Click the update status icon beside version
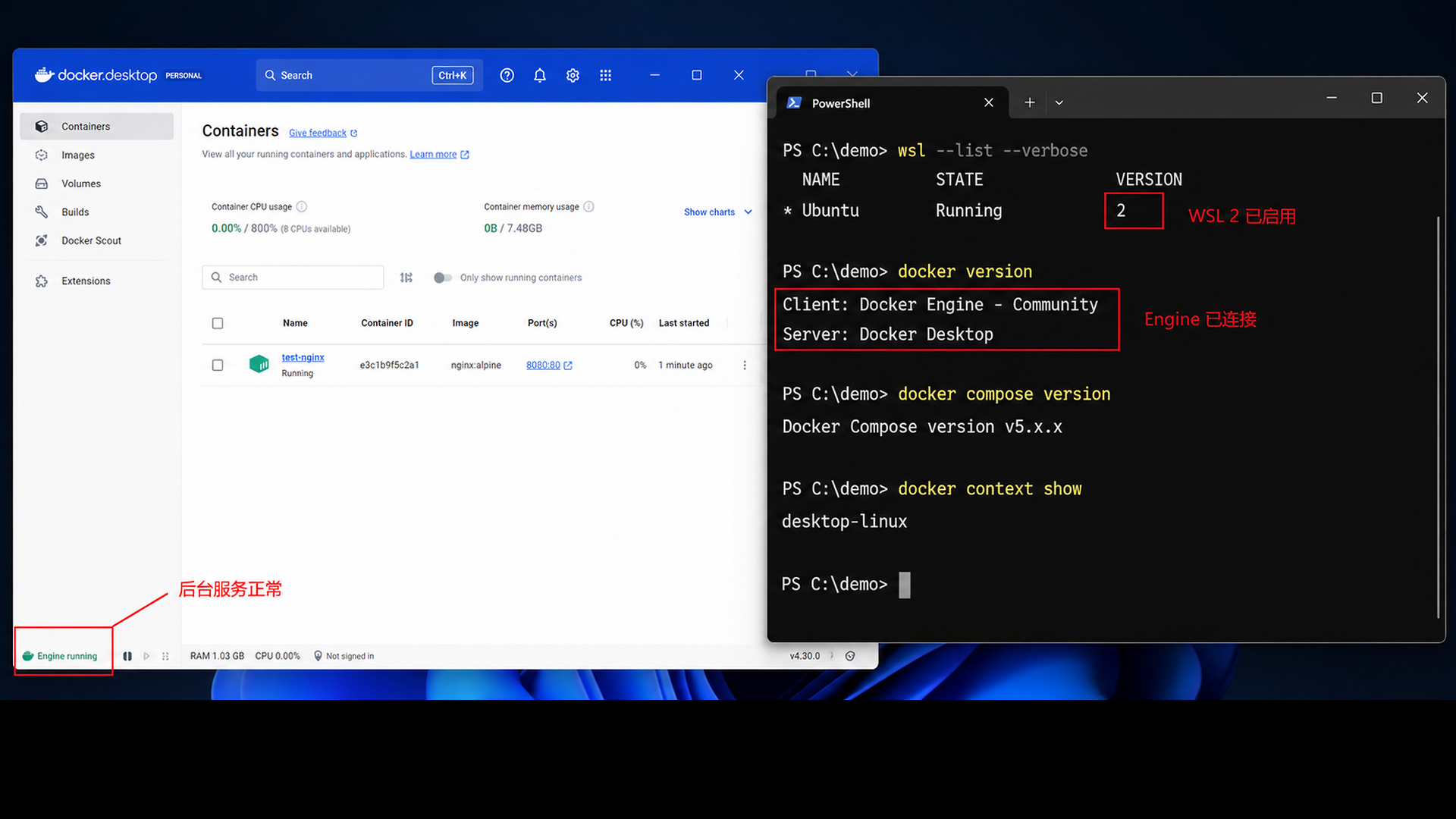 [x=850, y=656]
